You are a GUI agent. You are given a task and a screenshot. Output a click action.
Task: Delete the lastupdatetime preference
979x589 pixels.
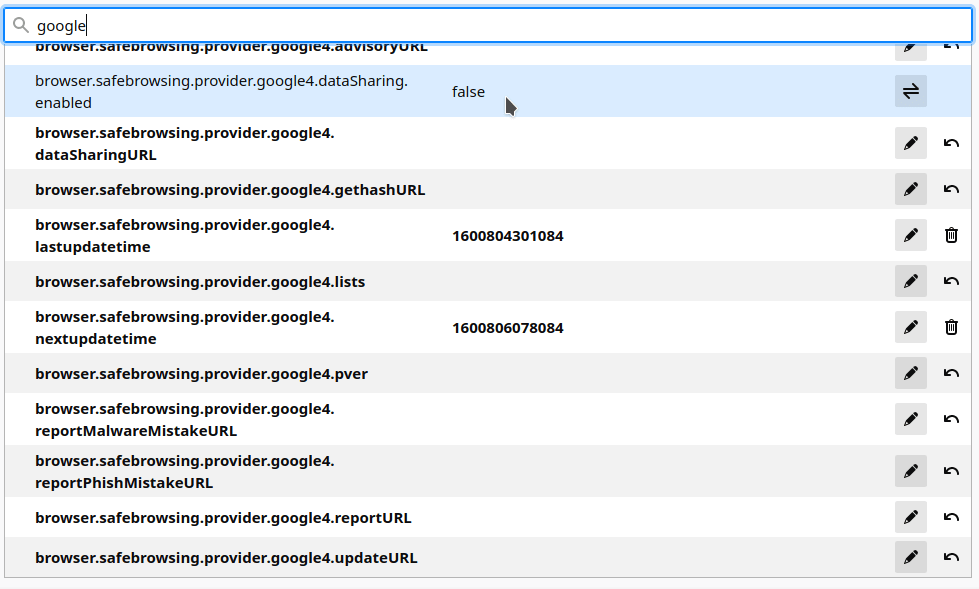(x=951, y=235)
